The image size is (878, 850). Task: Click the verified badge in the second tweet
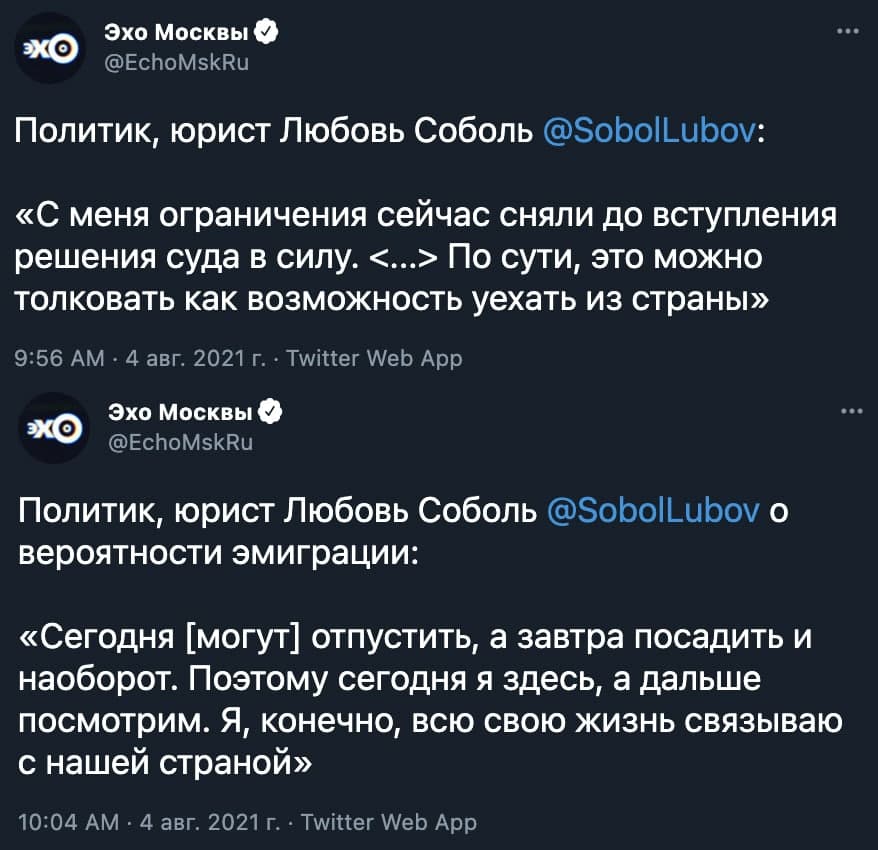[271, 411]
